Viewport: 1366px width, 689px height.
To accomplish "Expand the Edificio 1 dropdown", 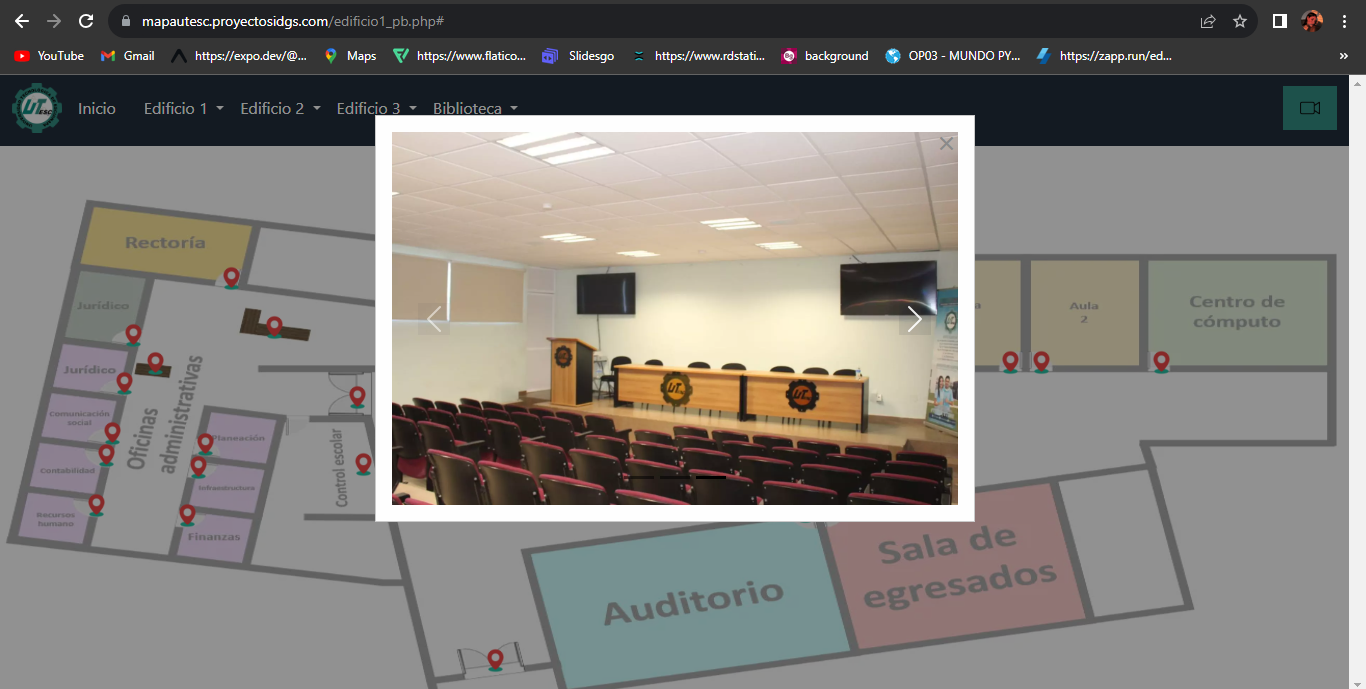I will [183, 108].
